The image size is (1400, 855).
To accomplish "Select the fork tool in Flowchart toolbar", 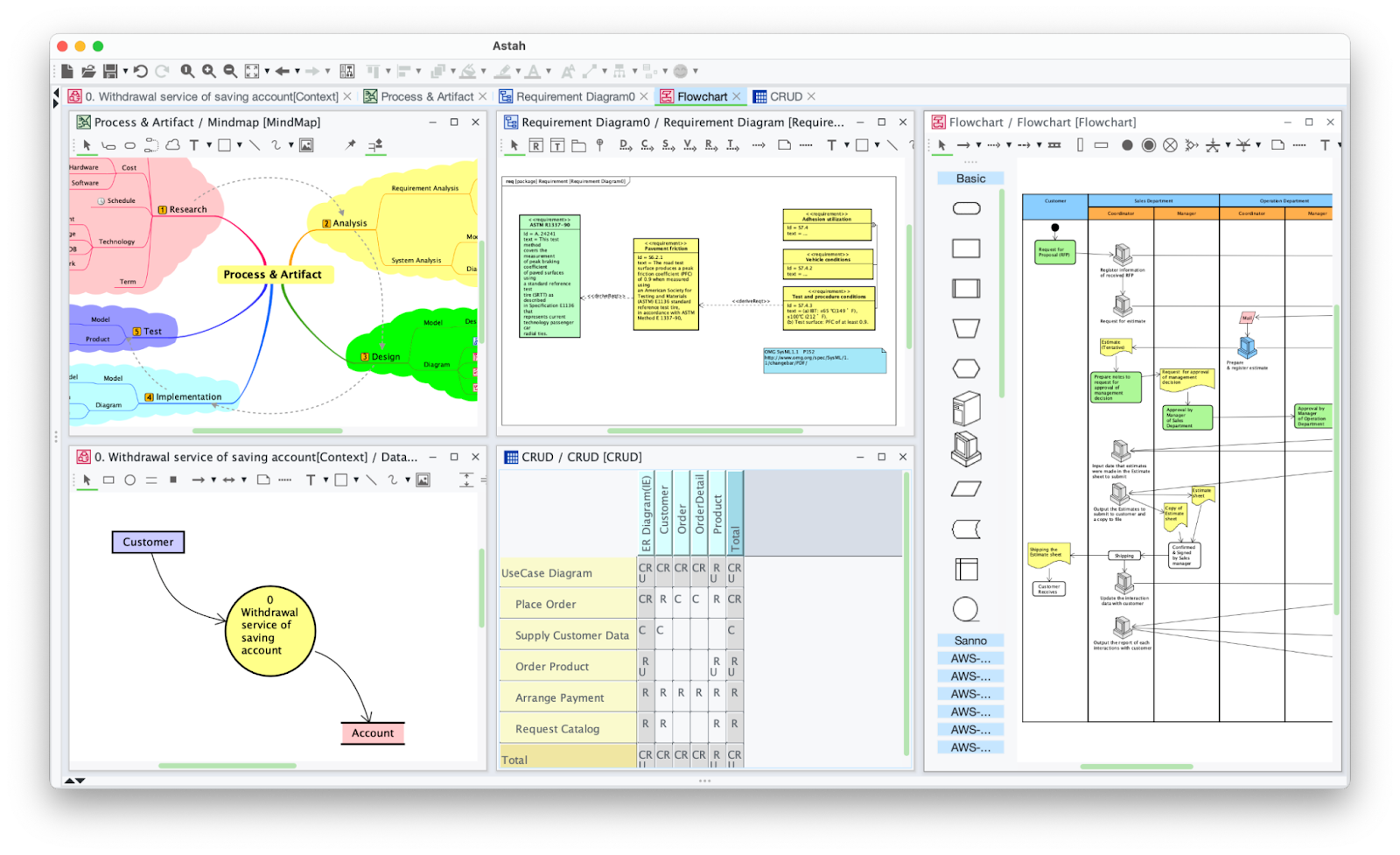I will pyautogui.click(x=1213, y=145).
